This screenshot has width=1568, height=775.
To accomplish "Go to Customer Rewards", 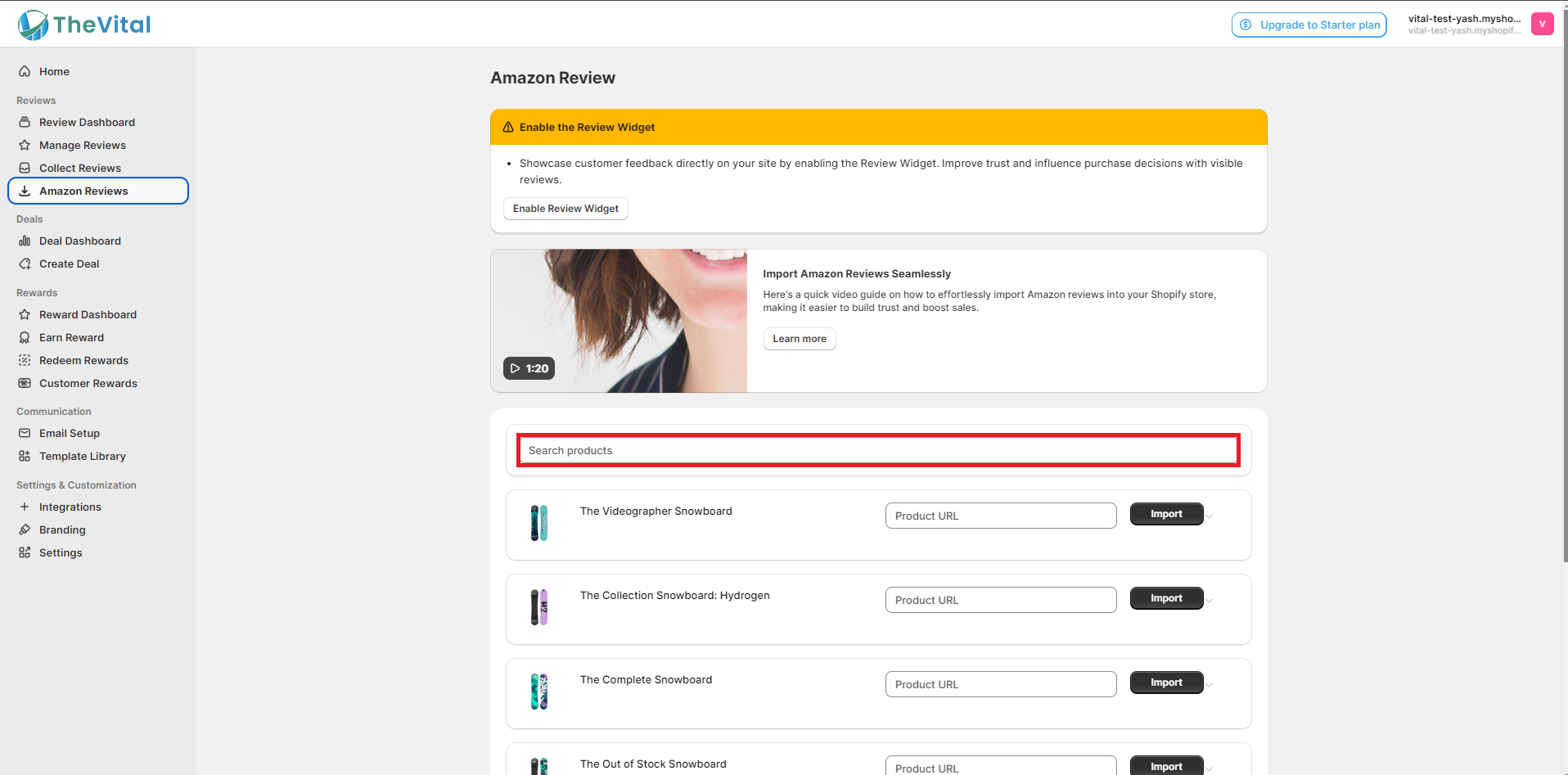I will pos(98,383).
